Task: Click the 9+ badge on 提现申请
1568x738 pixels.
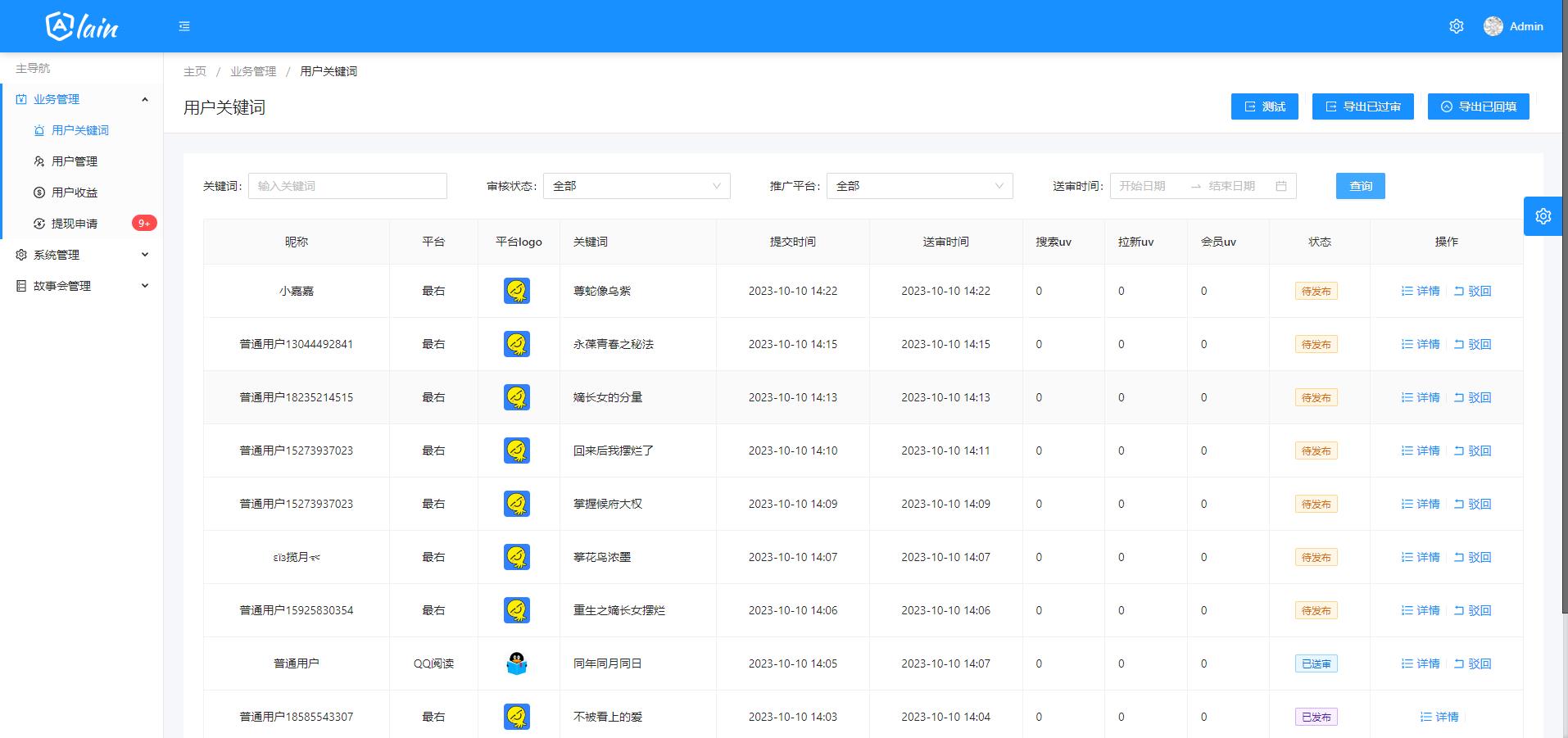Action: (x=144, y=223)
